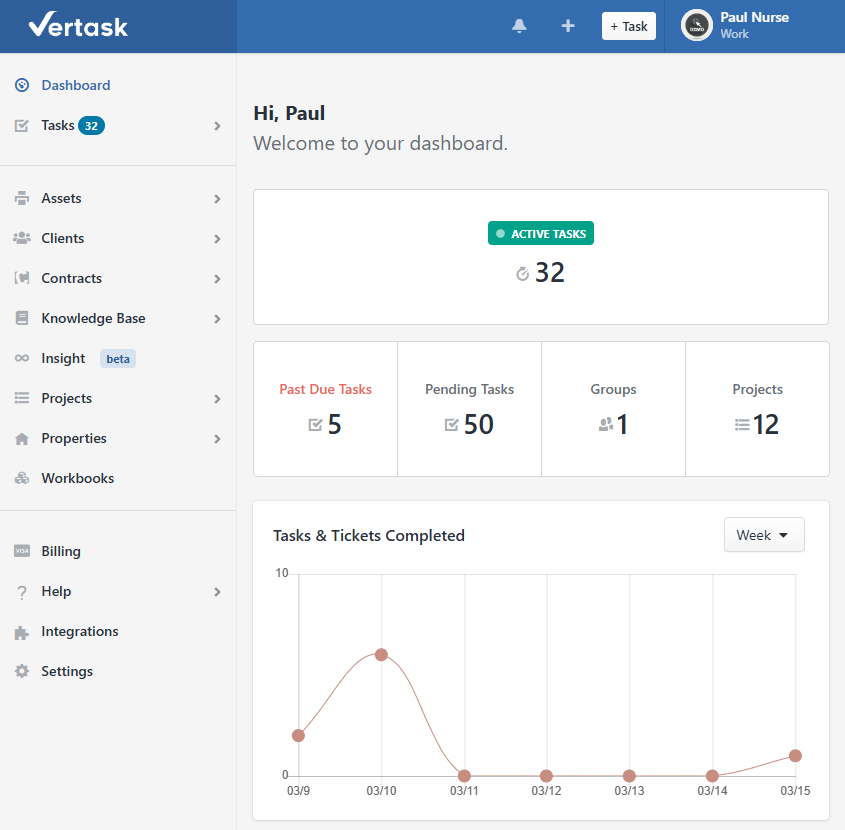Open the Week dropdown on the chart
Image resolution: width=845 pixels, height=830 pixels.
tap(763, 534)
